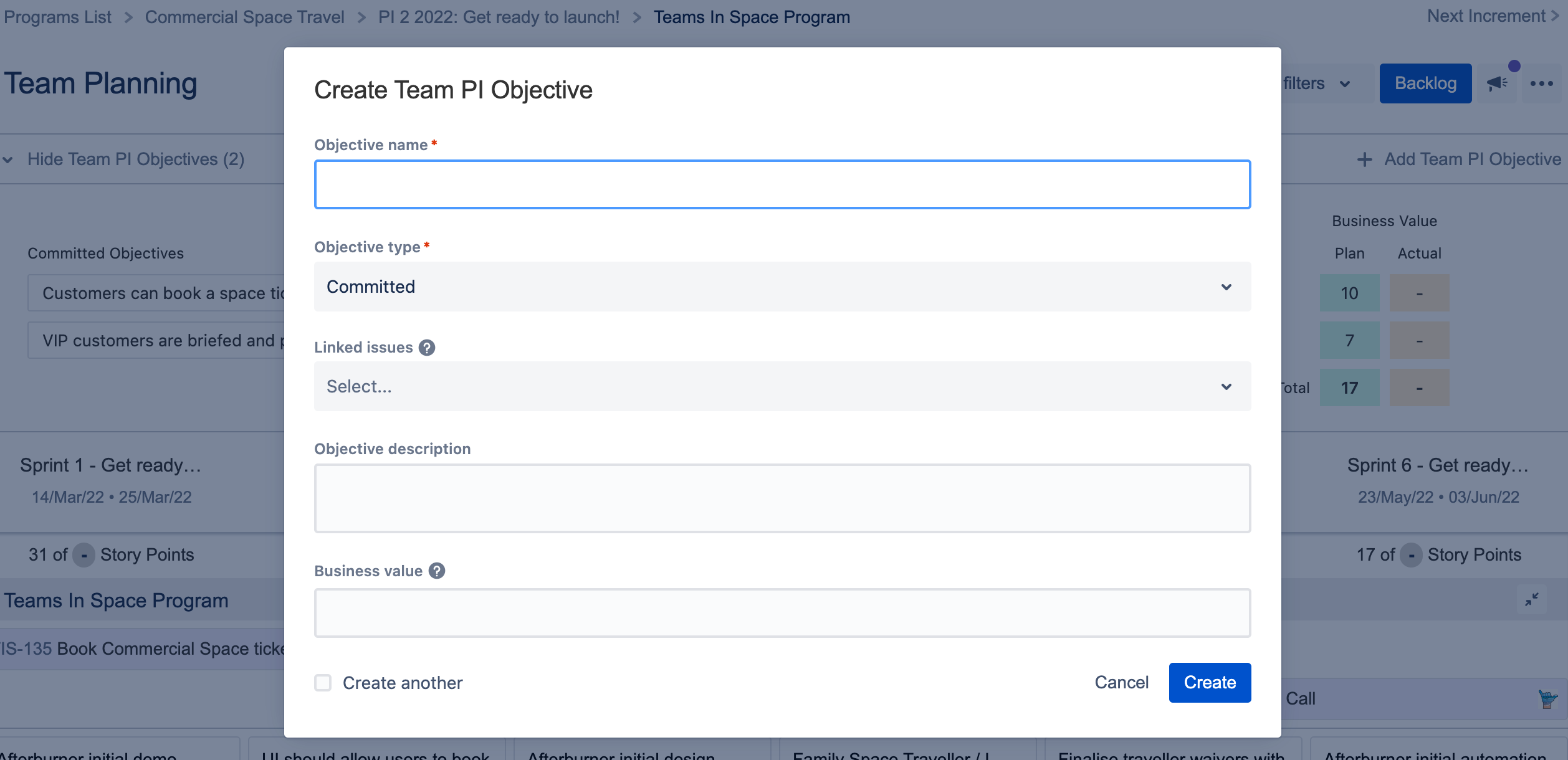Click Add Team PI Objective

1458,159
